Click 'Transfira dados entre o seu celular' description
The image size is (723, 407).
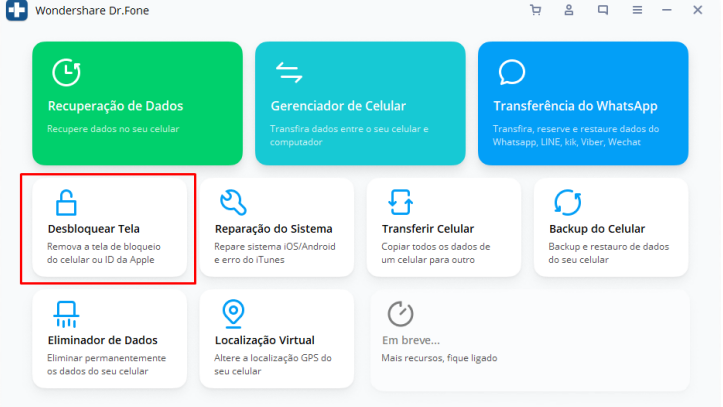click(349, 129)
